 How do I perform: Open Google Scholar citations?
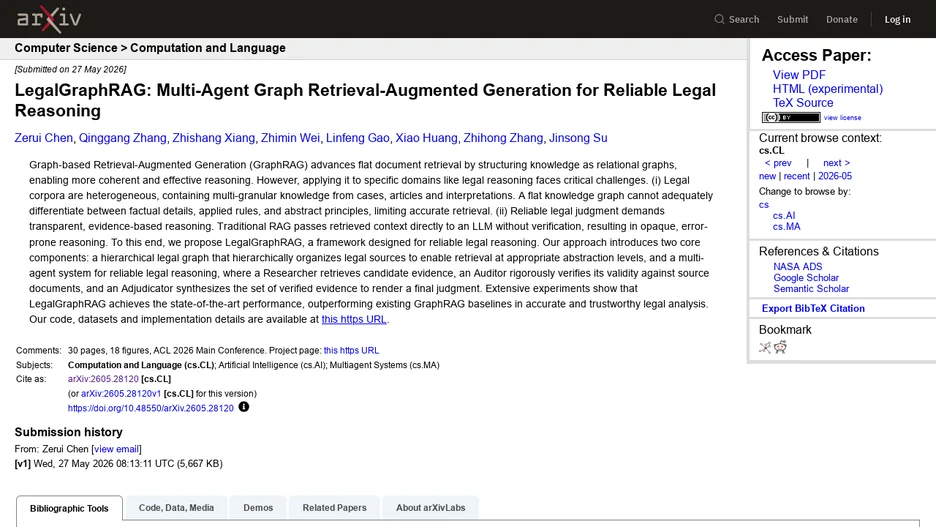tap(806, 278)
